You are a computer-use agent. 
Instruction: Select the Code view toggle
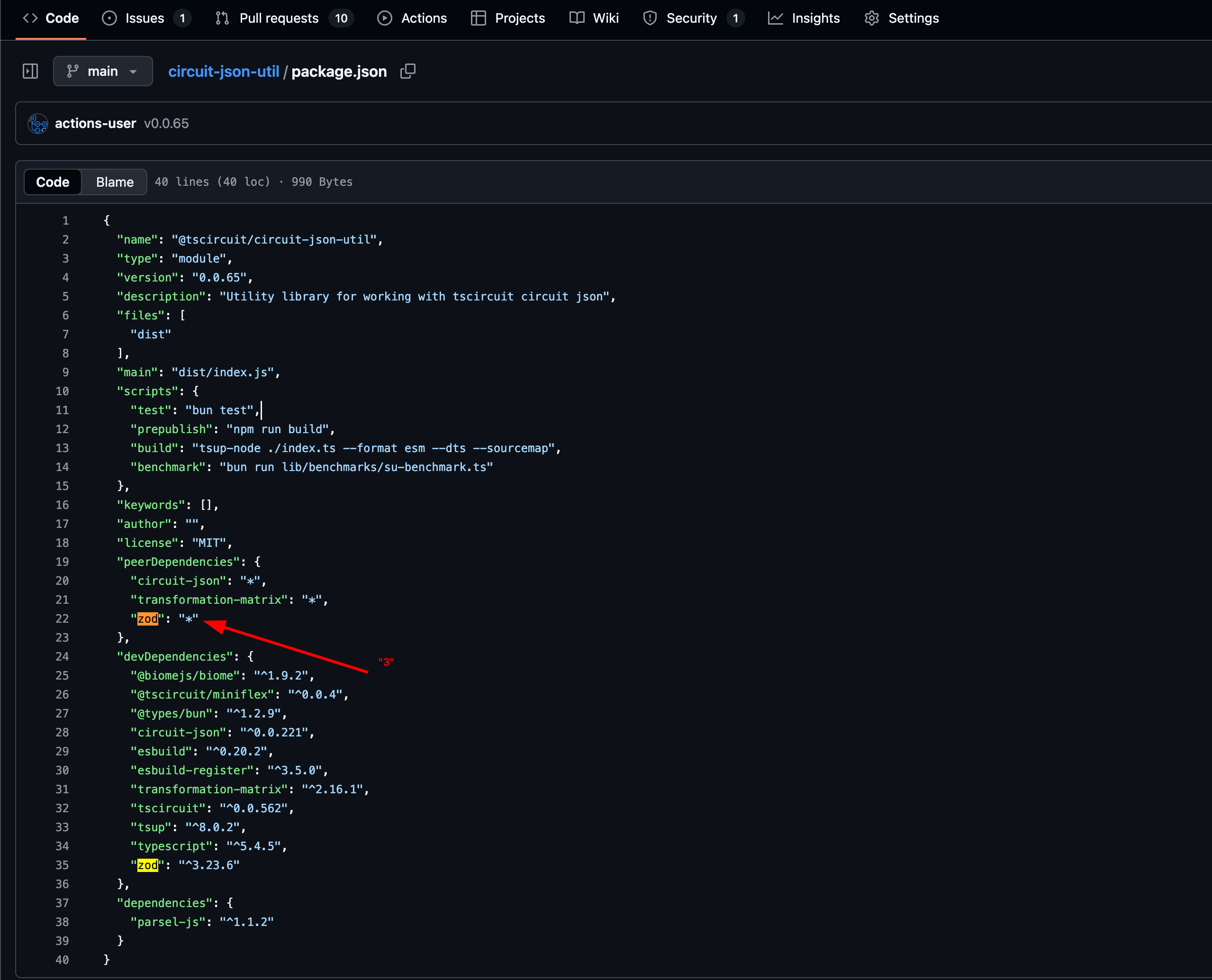click(53, 182)
